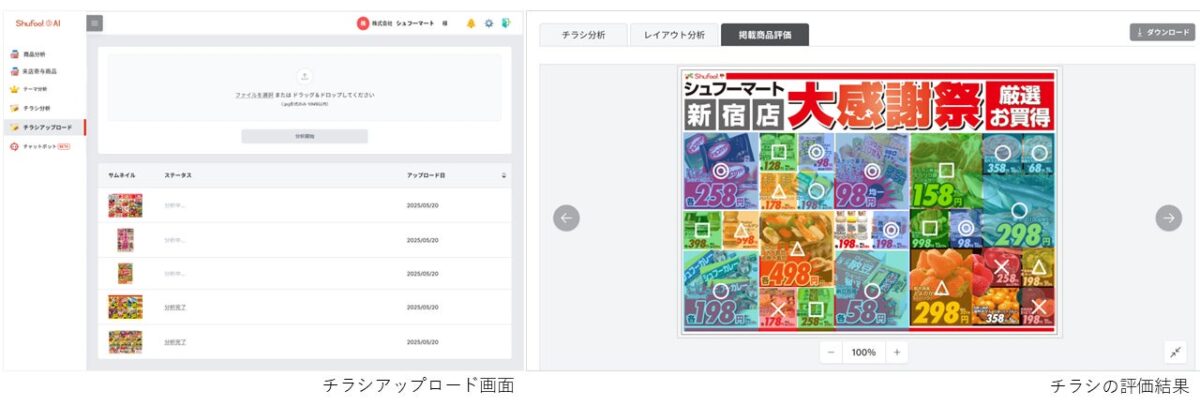Zoom in with the plus button

pos(897,352)
